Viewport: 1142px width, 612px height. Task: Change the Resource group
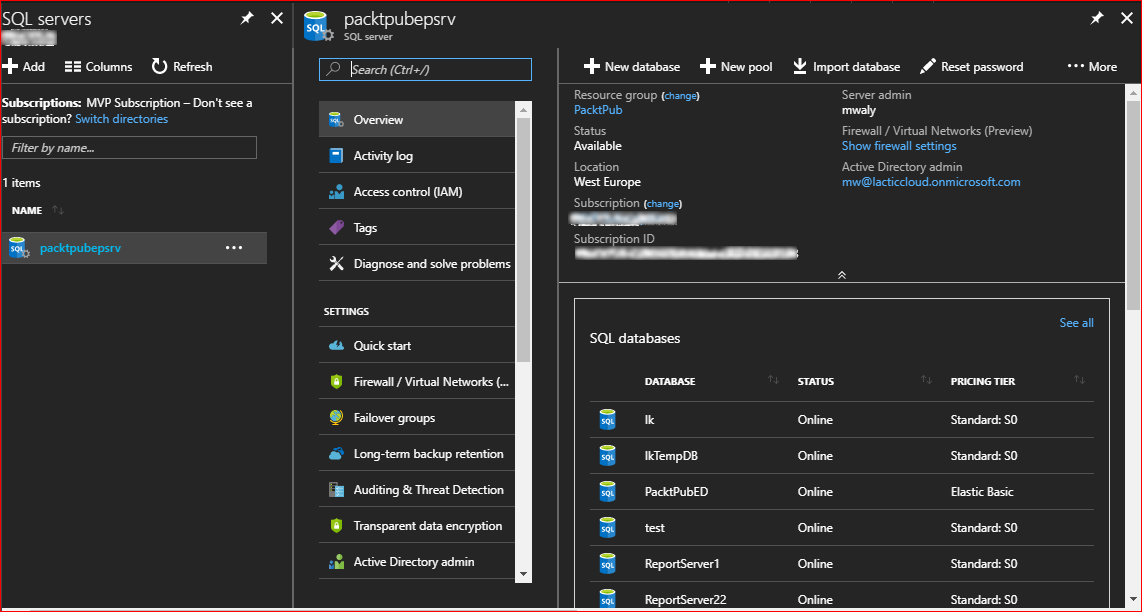(680, 95)
